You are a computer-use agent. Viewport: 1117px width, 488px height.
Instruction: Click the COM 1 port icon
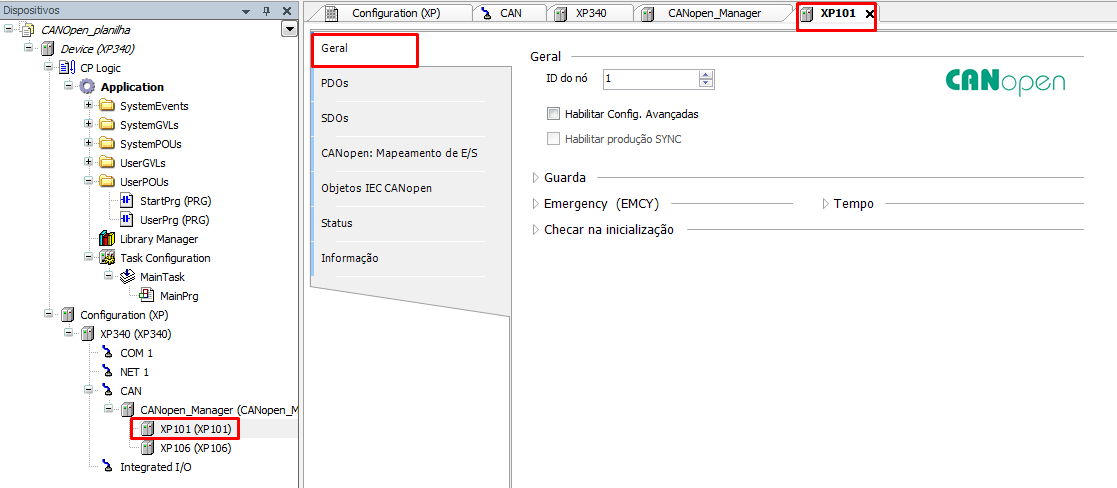coord(108,353)
